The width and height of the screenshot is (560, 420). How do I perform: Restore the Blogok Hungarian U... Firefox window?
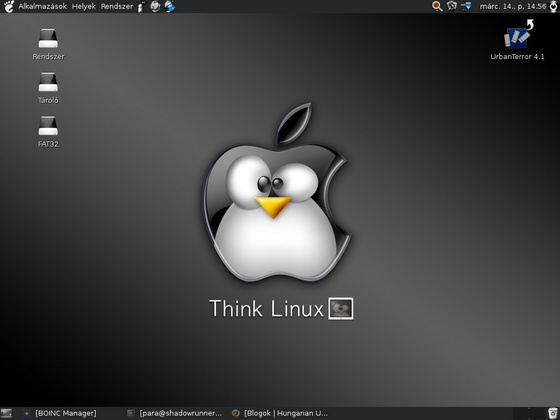(x=279, y=413)
